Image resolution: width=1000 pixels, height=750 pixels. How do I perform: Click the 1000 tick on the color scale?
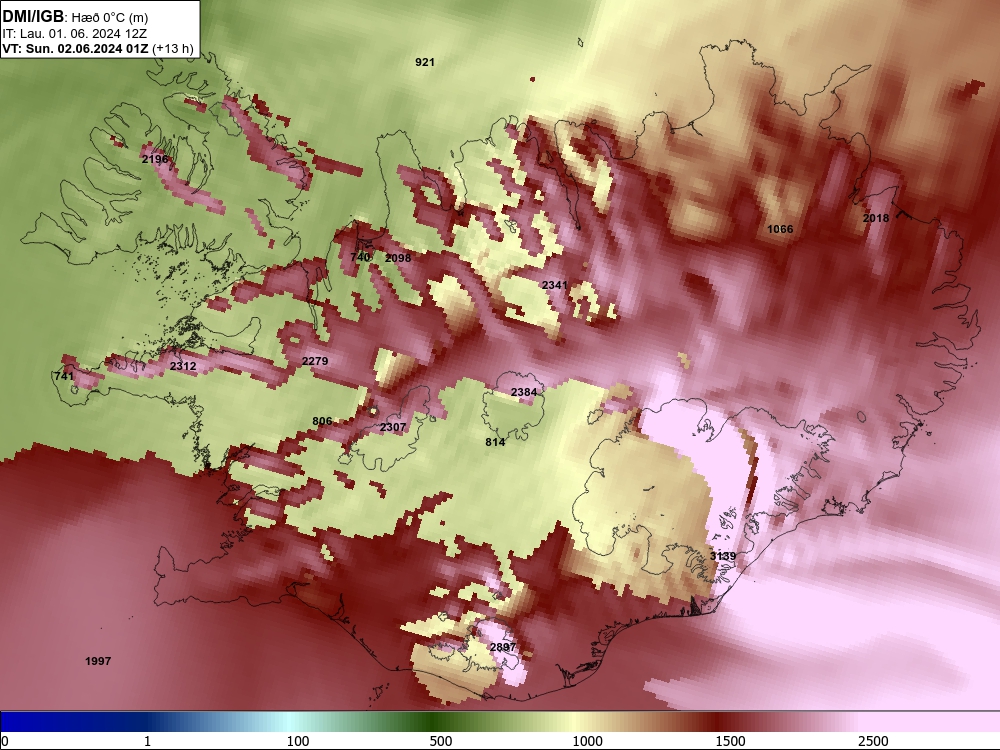(587, 741)
